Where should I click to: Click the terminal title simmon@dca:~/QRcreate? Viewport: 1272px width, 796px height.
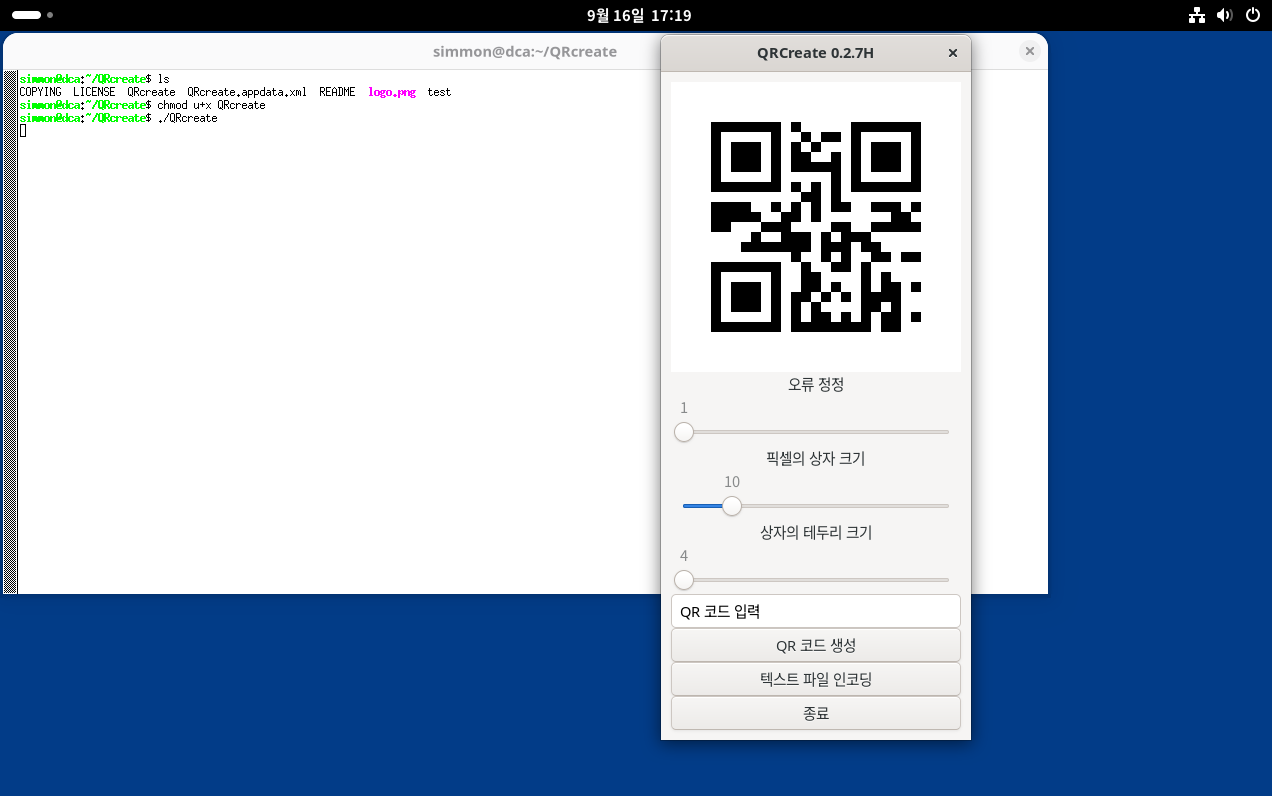(x=524, y=52)
